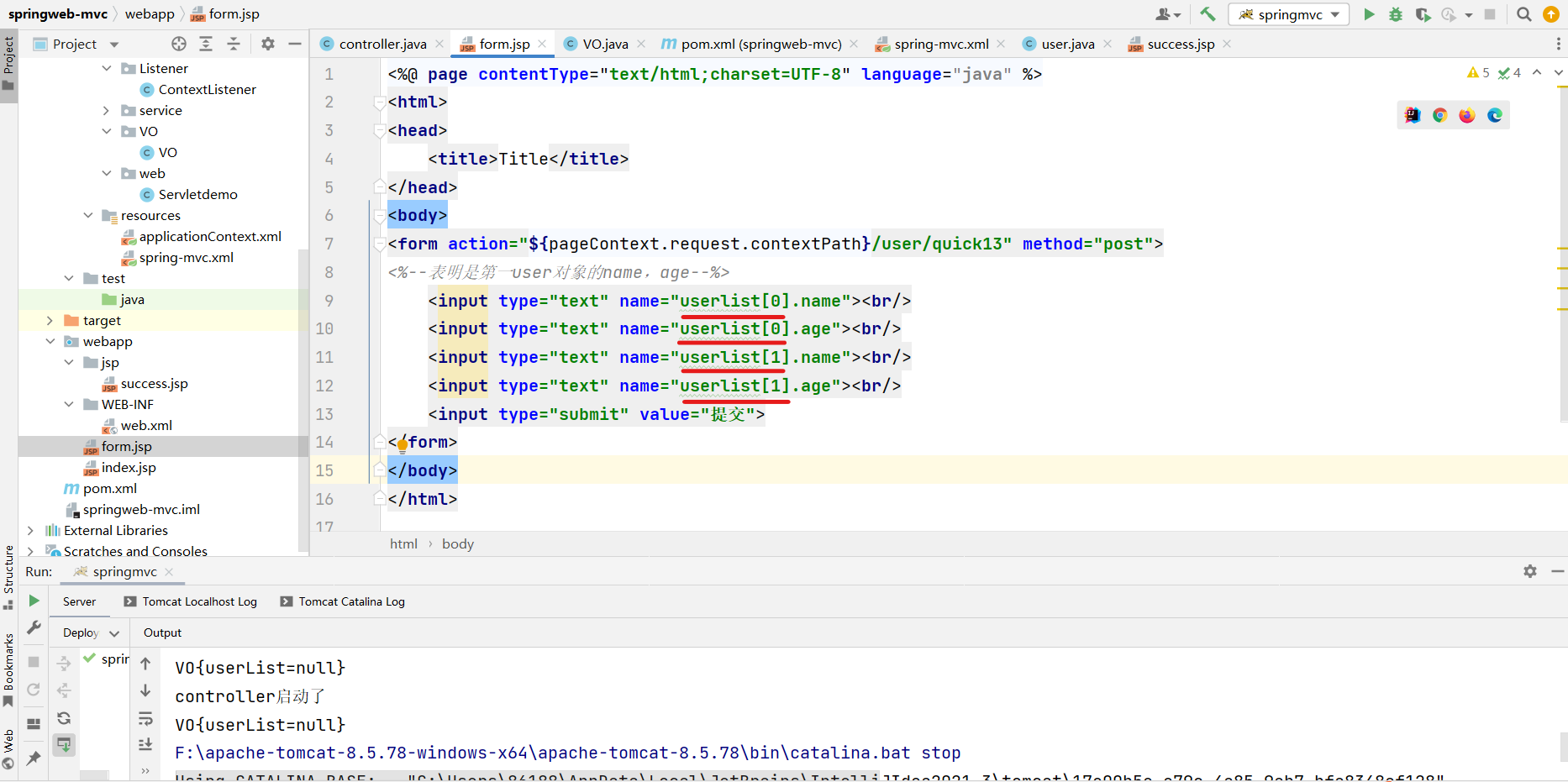Open the Tomcat Localhost Log tab
This screenshot has width=1568, height=782.
[191, 601]
